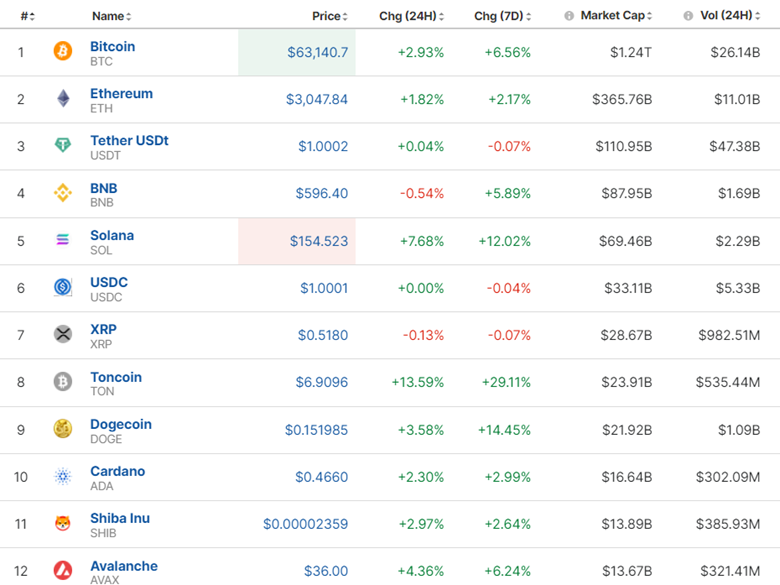Viewport: 780px width, 585px height.
Task: Open the Tether USDt name link
Action: (x=129, y=140)
